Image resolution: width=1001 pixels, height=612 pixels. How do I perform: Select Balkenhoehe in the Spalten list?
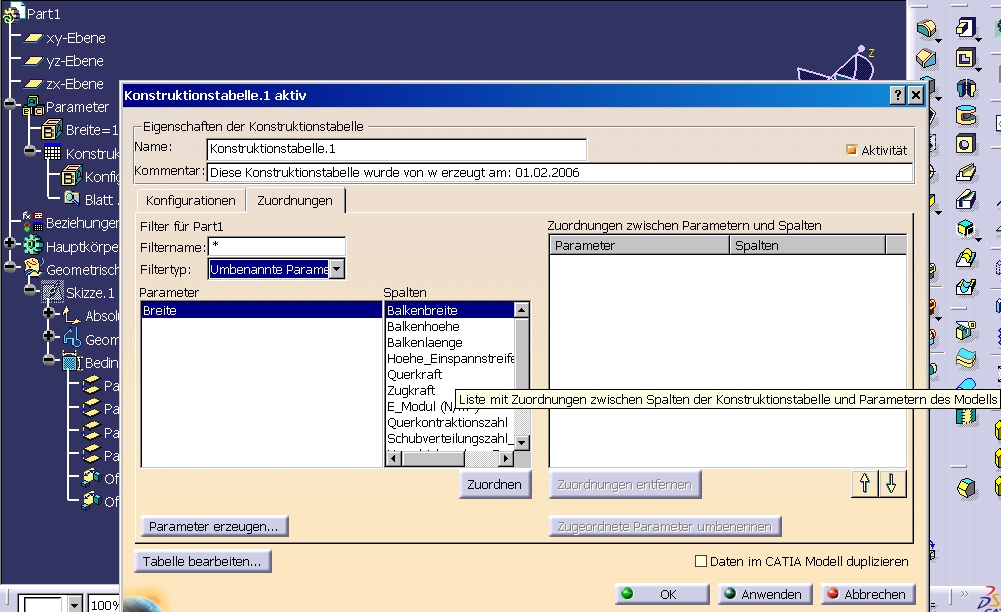click(x=450, y=327)
